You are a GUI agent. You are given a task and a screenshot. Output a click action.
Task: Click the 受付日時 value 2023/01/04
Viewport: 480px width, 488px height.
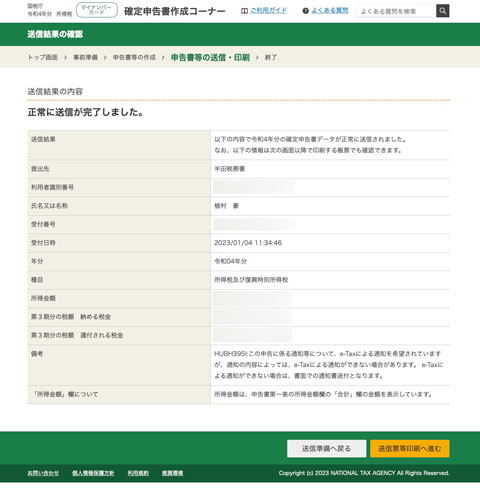click(233, 243)
